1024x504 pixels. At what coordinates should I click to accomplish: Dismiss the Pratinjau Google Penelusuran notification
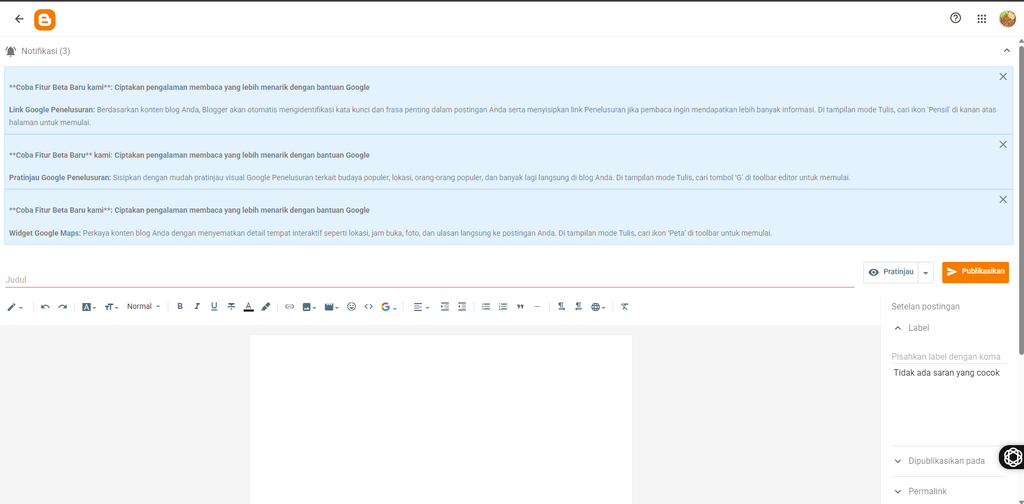(x=1003, y=144)
